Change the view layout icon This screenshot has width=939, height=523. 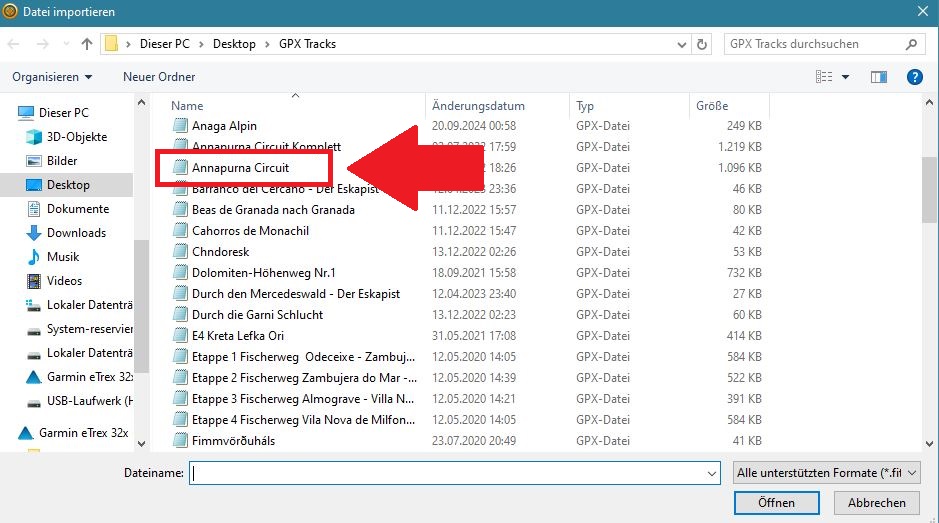click(824, 77)
